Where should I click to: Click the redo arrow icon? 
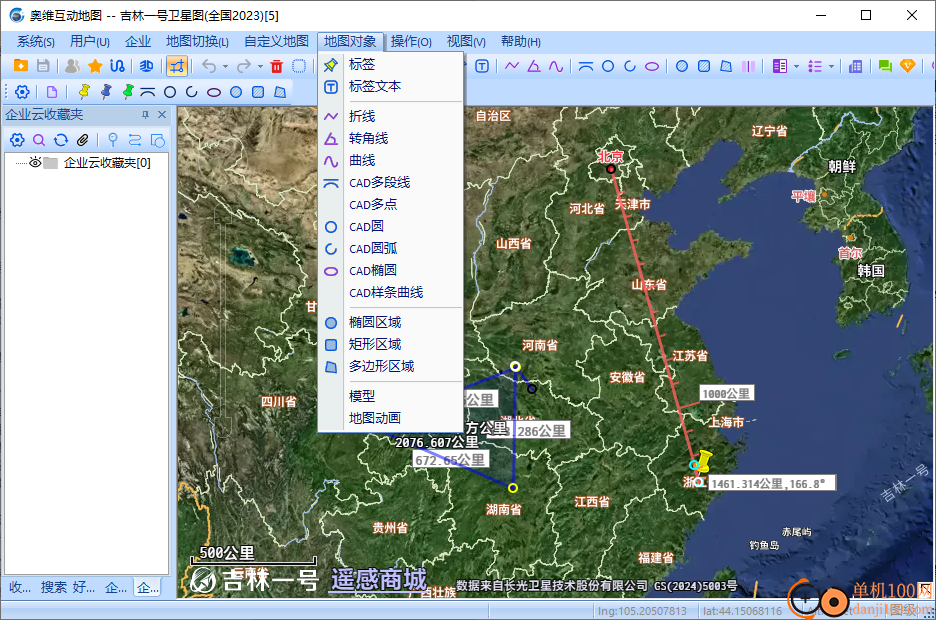tap(244, 66)
